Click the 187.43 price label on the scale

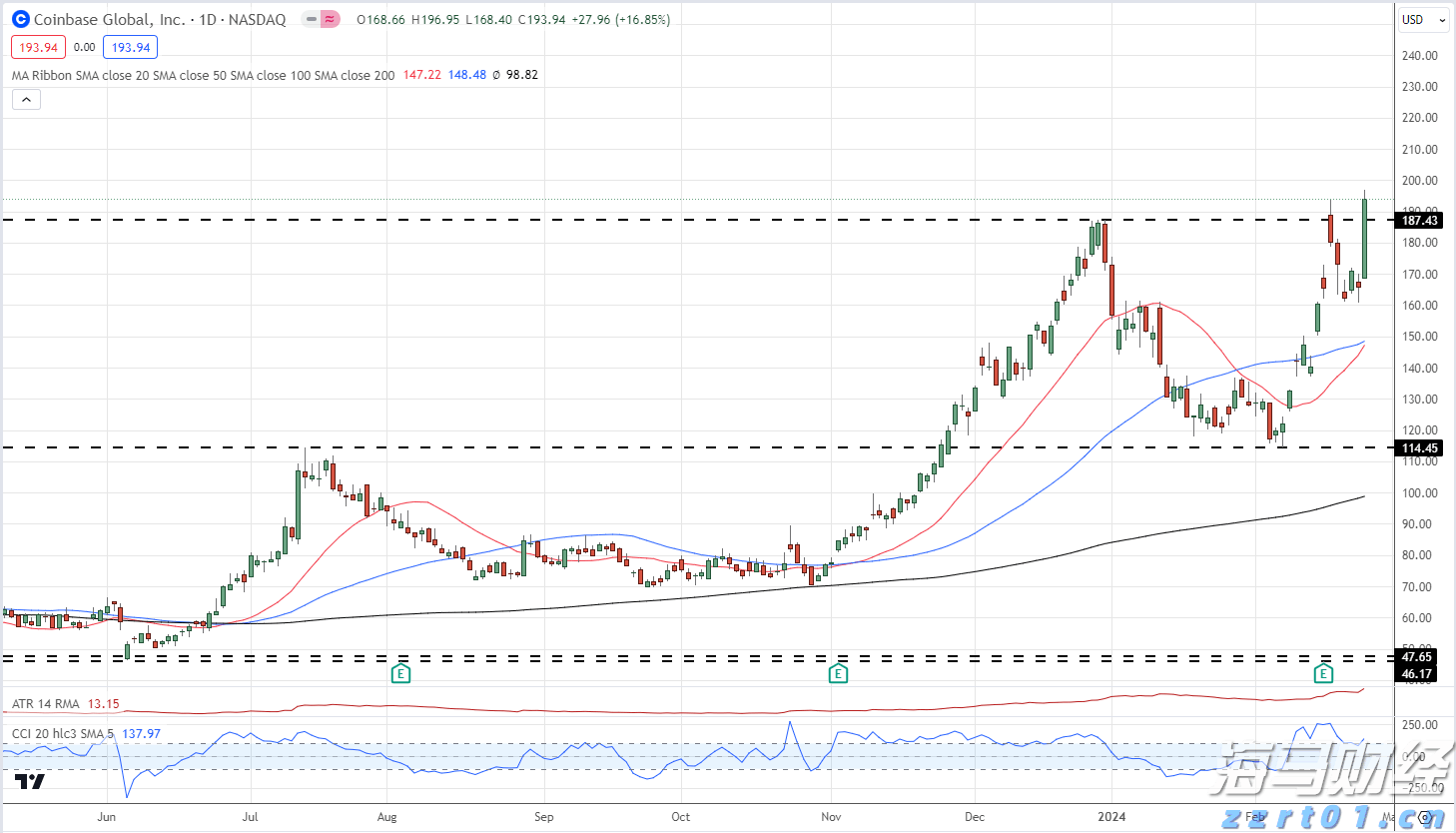click(x=1418, y=221)
